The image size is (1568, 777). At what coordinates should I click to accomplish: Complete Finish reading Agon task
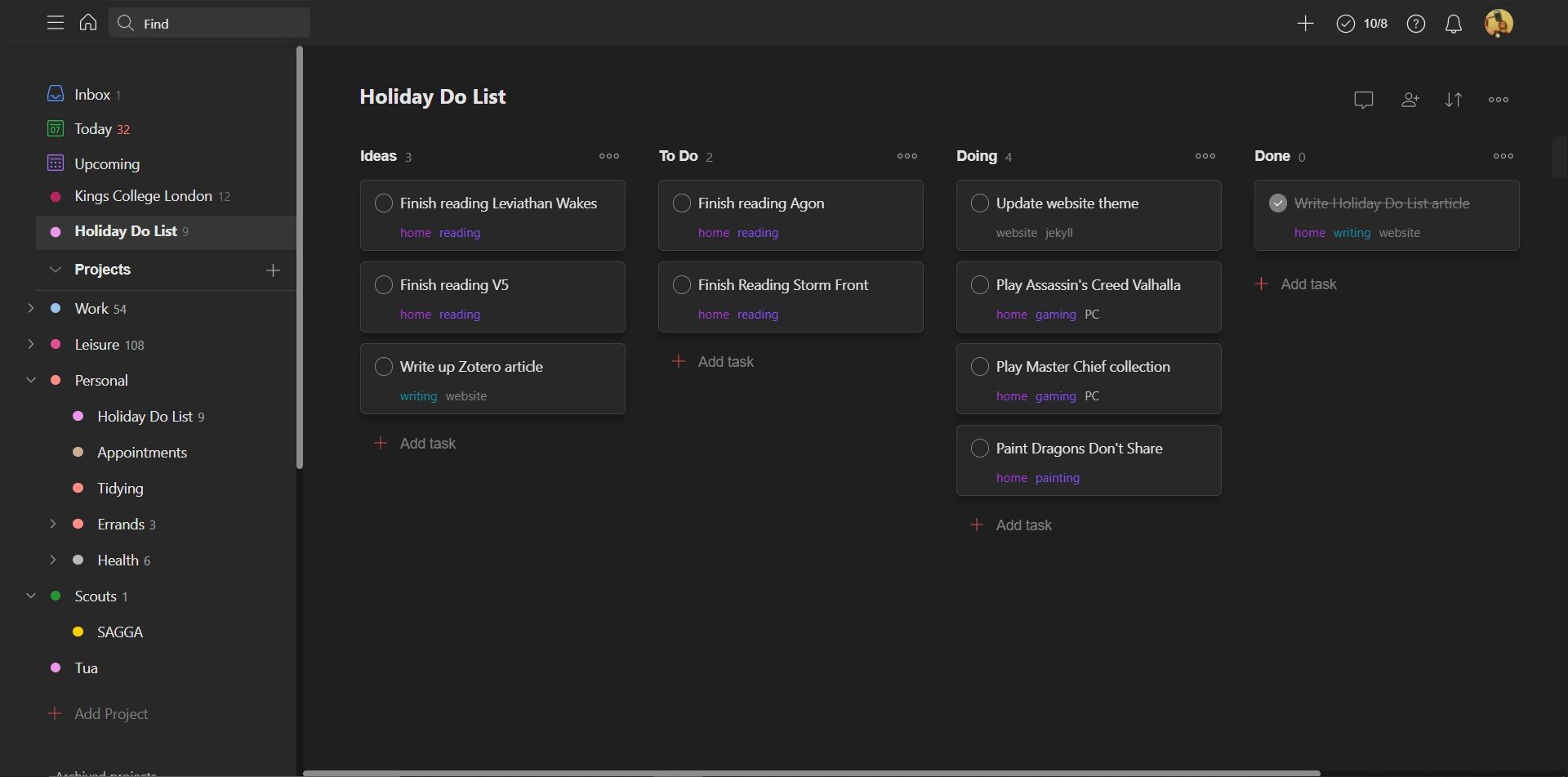click(682, 203)
